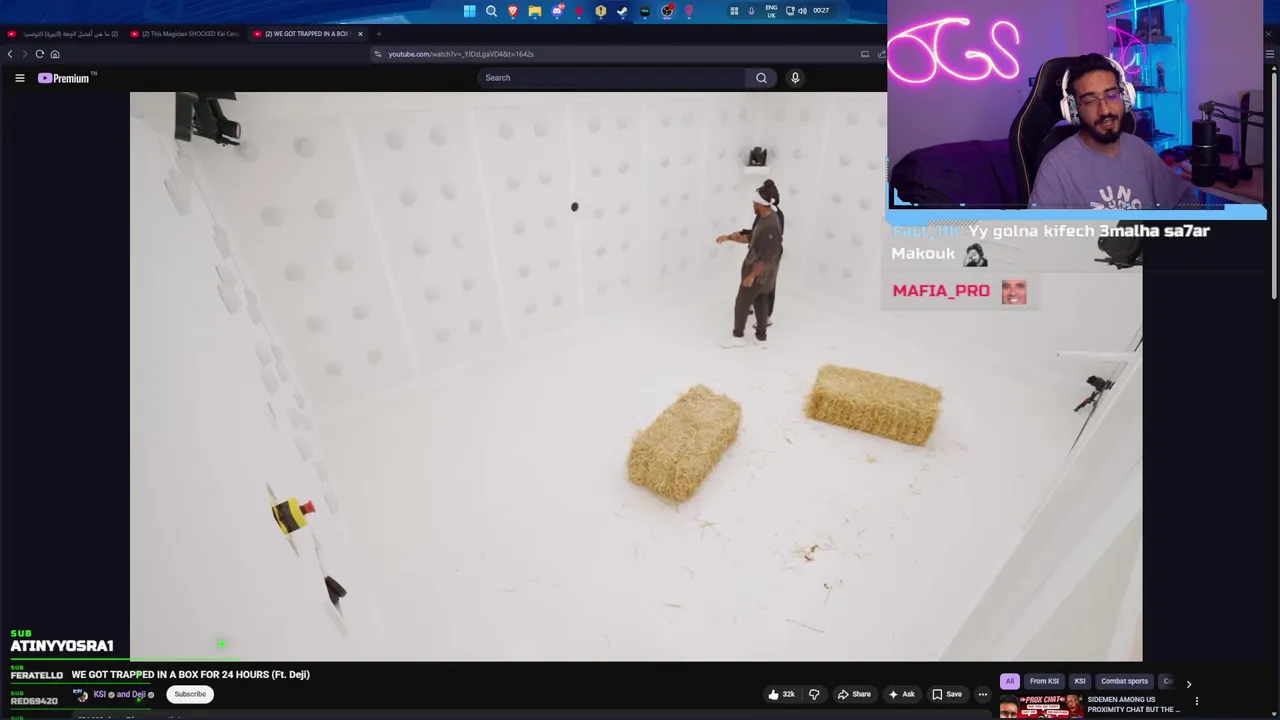1280x720 pixels.
Task: Select the 'All' filter chip
Action: click(1010, 682)
